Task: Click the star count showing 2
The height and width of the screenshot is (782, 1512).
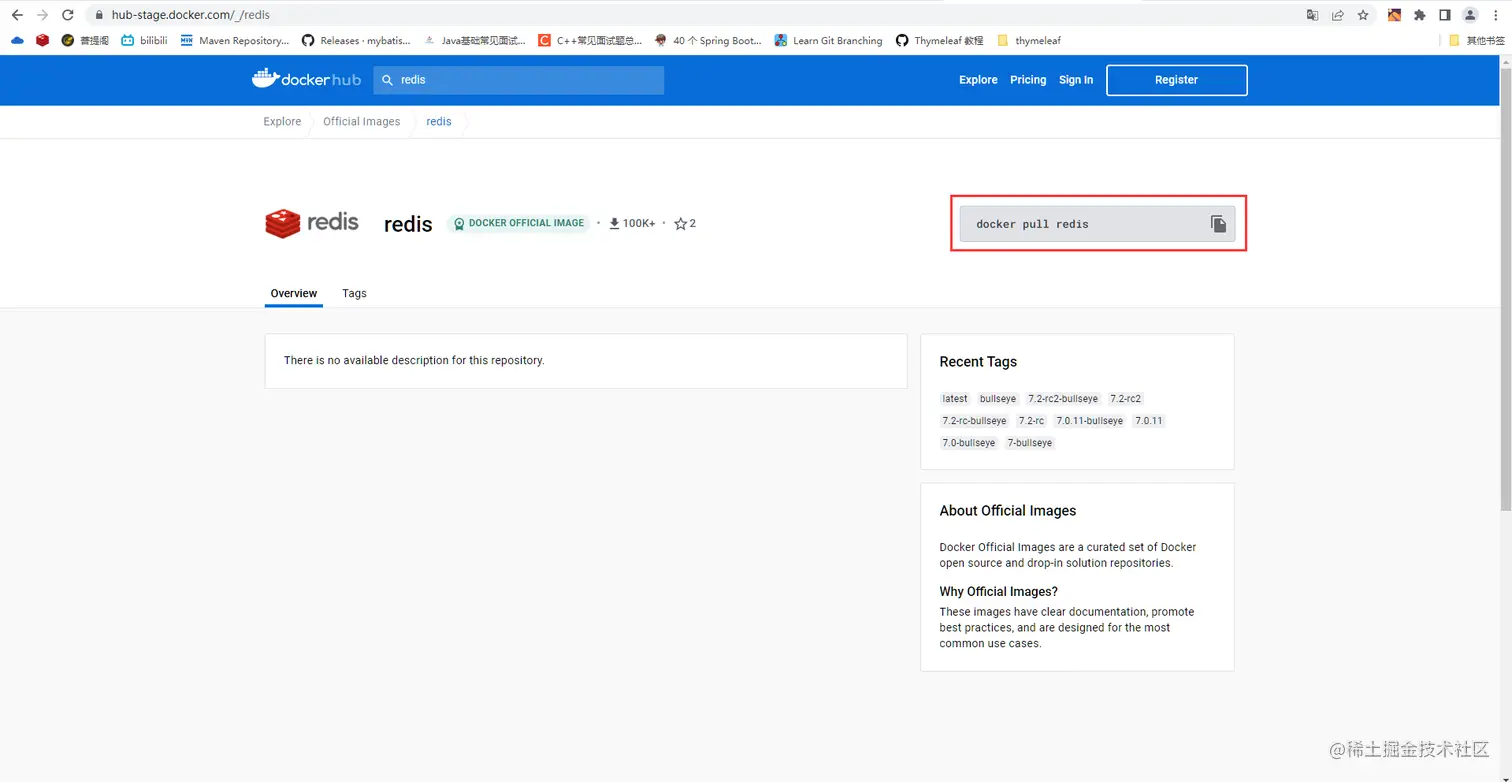Action: pyautogui.click(x=685, y=224)
